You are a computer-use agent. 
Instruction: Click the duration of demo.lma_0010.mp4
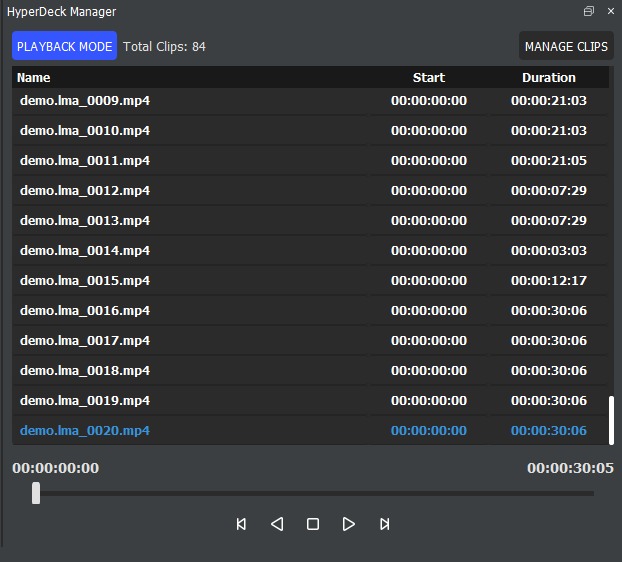549,130
